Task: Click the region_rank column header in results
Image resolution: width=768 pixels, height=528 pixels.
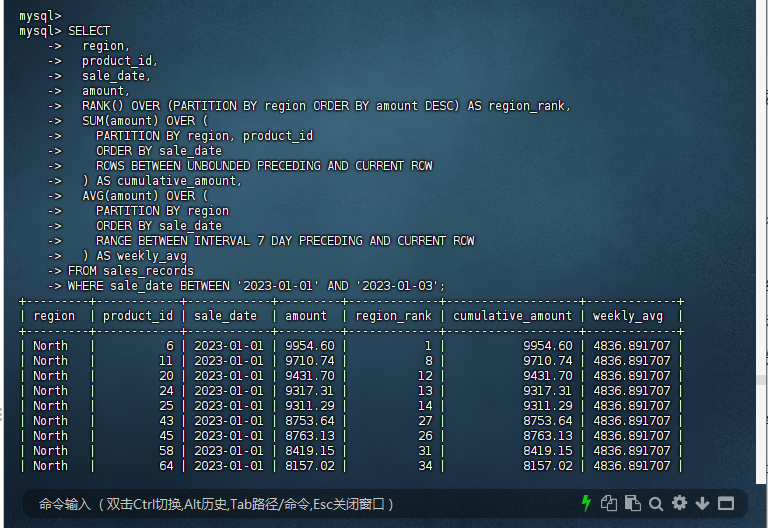Action: (x=393, y=316)
